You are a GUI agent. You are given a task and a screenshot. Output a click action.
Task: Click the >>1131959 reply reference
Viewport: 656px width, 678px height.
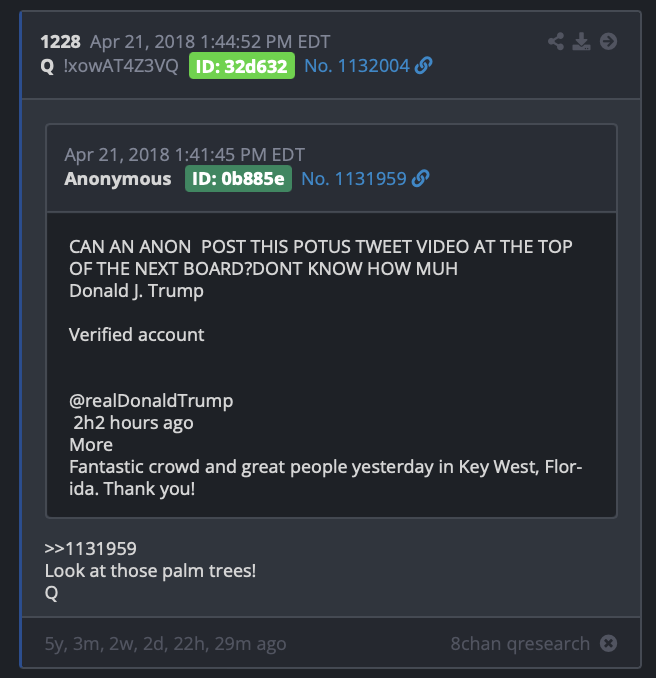[x=90, y=549]
